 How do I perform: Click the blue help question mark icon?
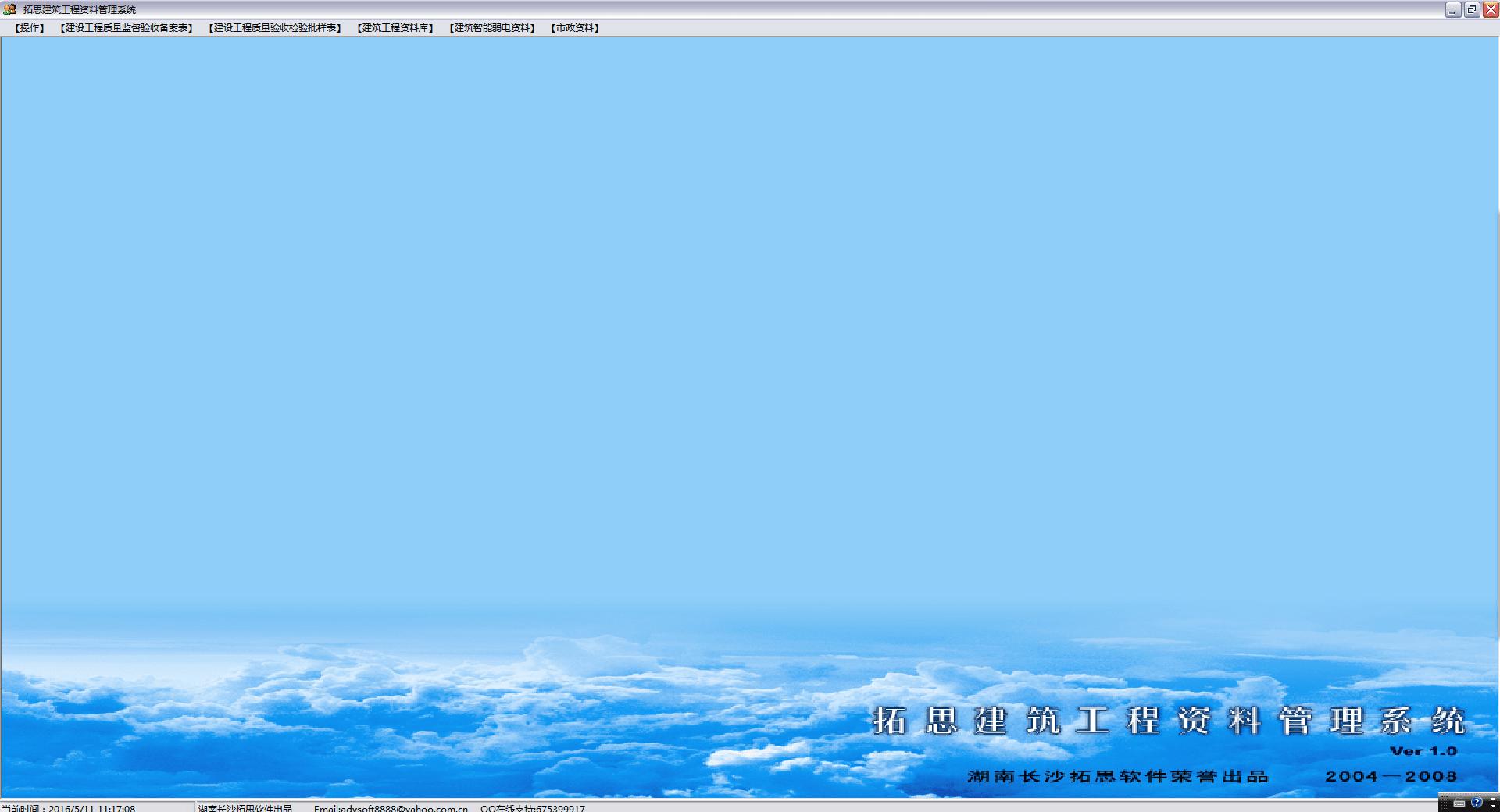1477,802
